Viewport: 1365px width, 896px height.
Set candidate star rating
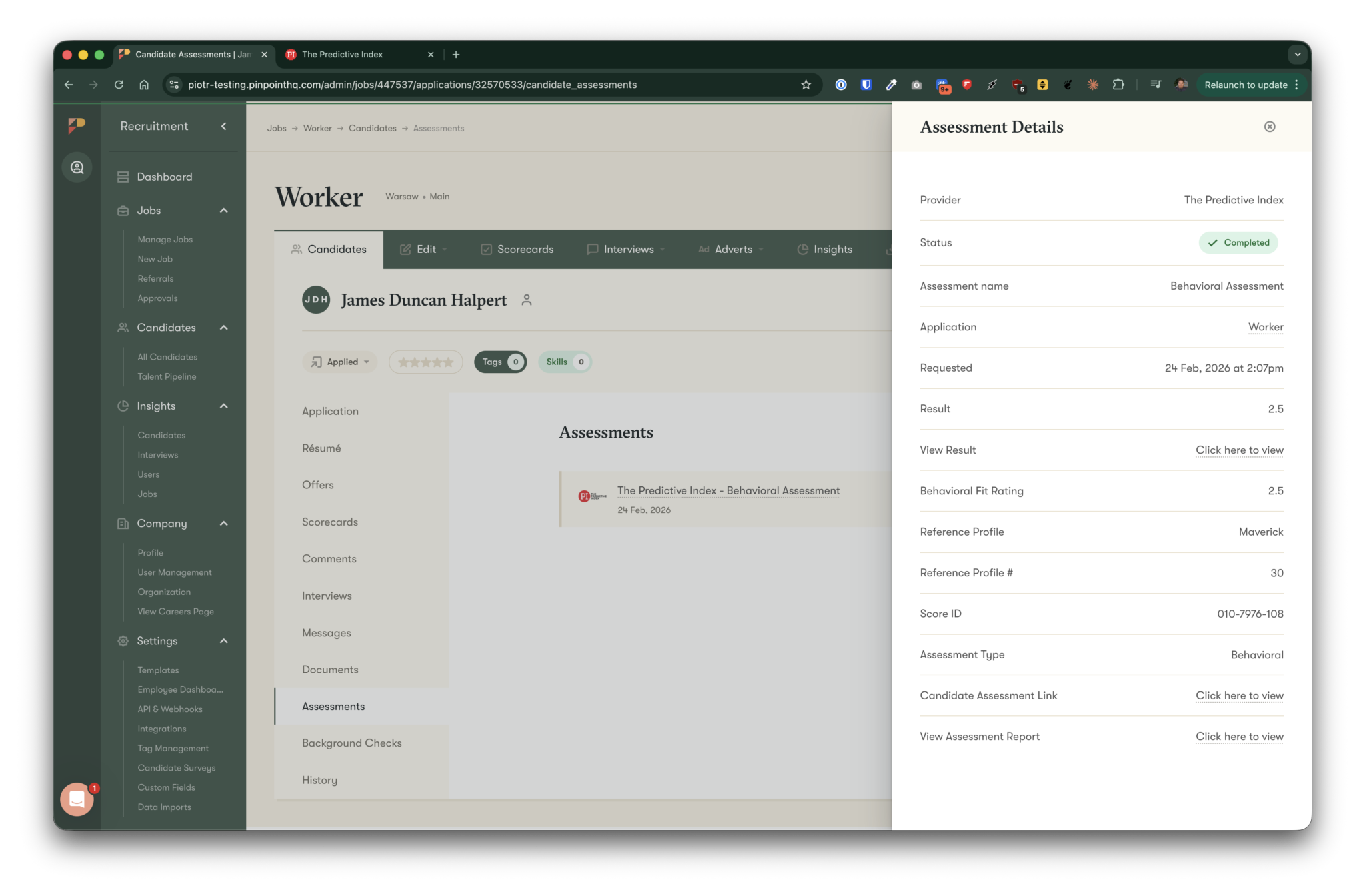(425, 362)
